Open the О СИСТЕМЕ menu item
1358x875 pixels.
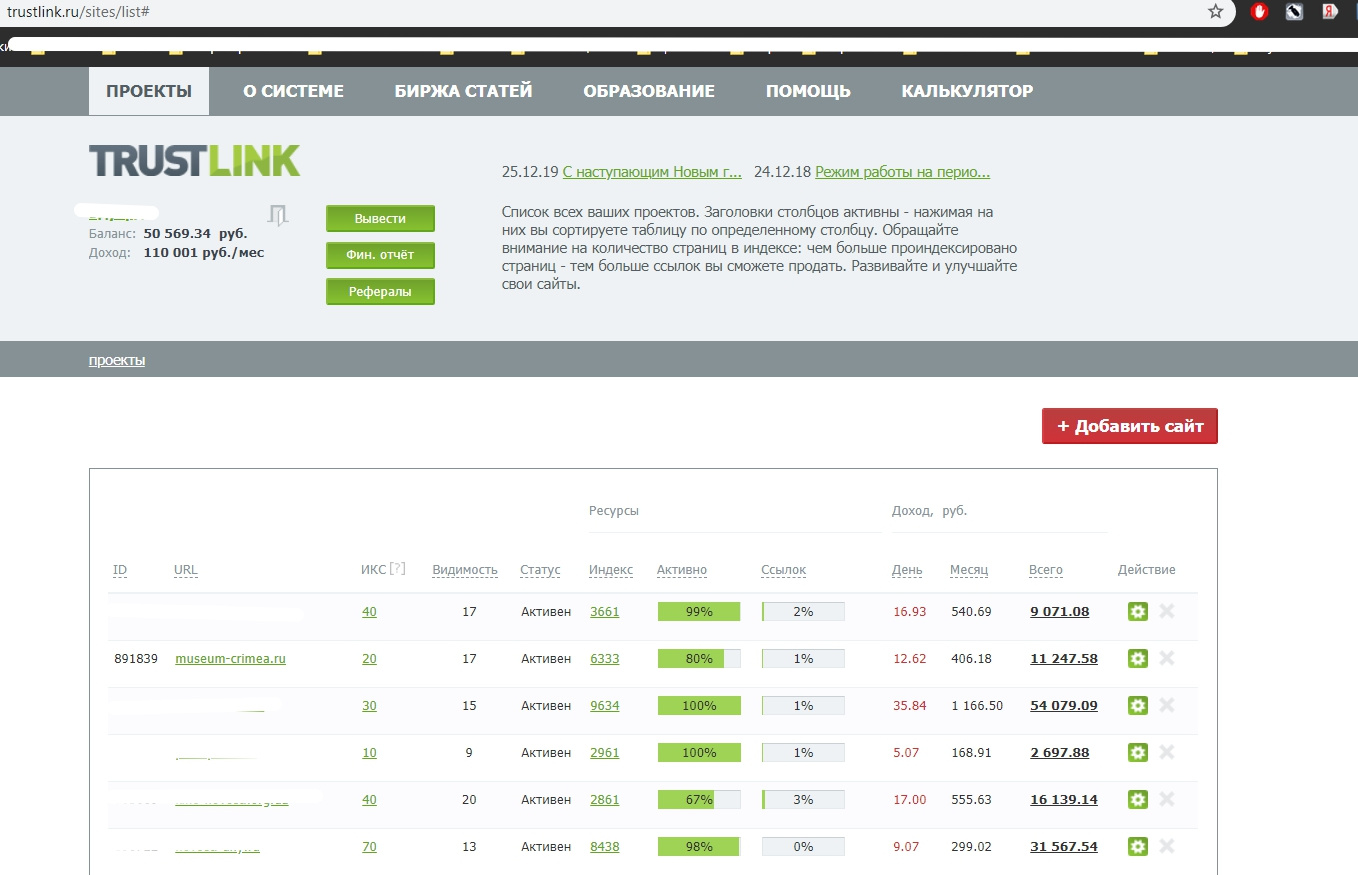tap(293, 91)
